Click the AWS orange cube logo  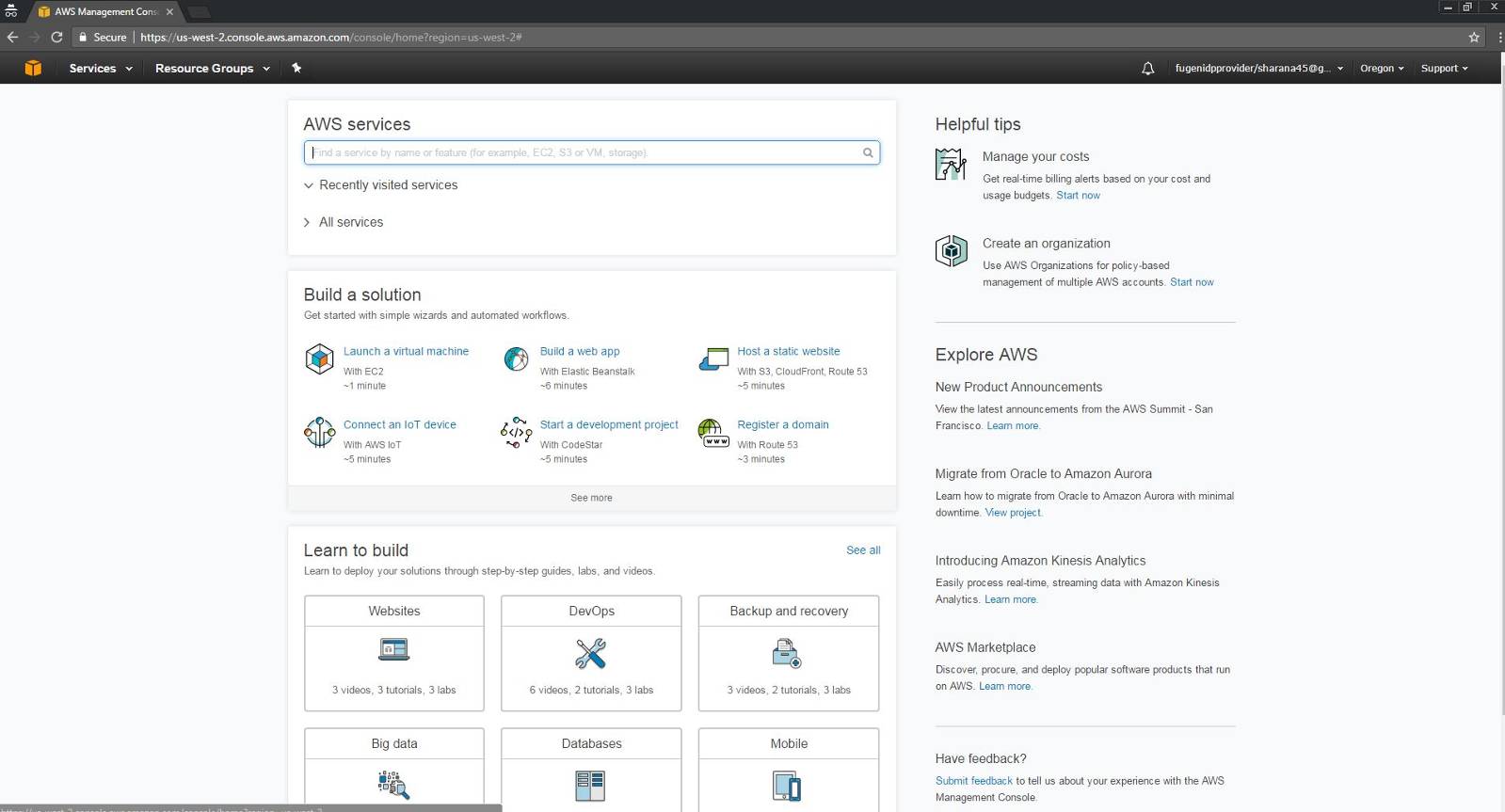coord(33,68)
